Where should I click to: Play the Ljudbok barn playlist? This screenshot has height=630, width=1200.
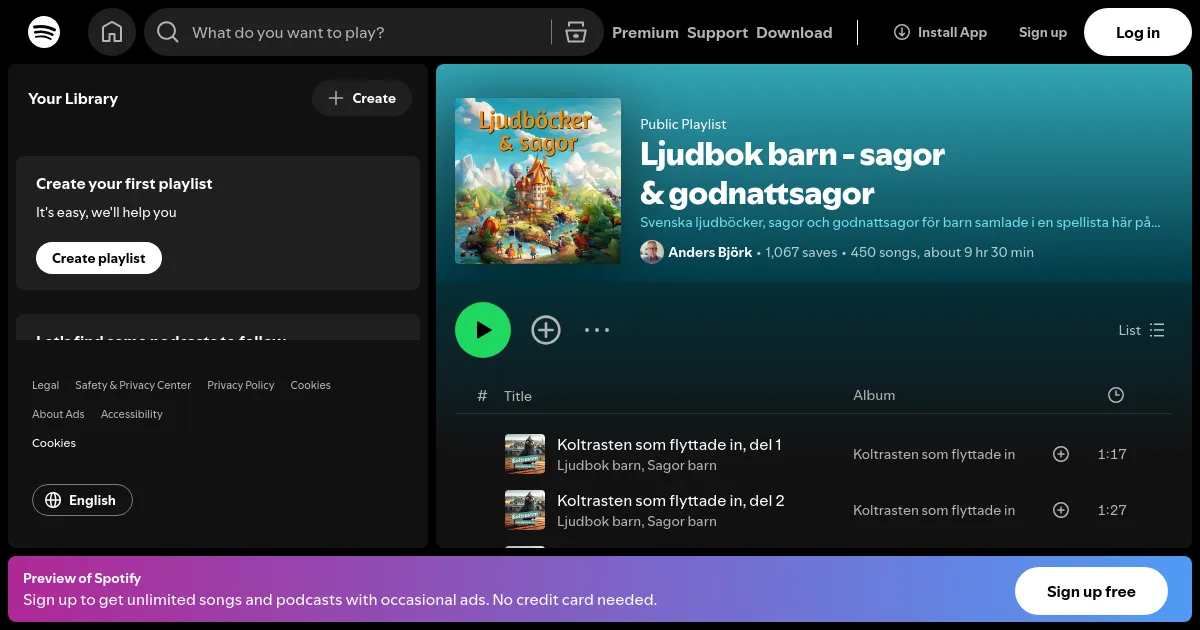pos(483,330)
